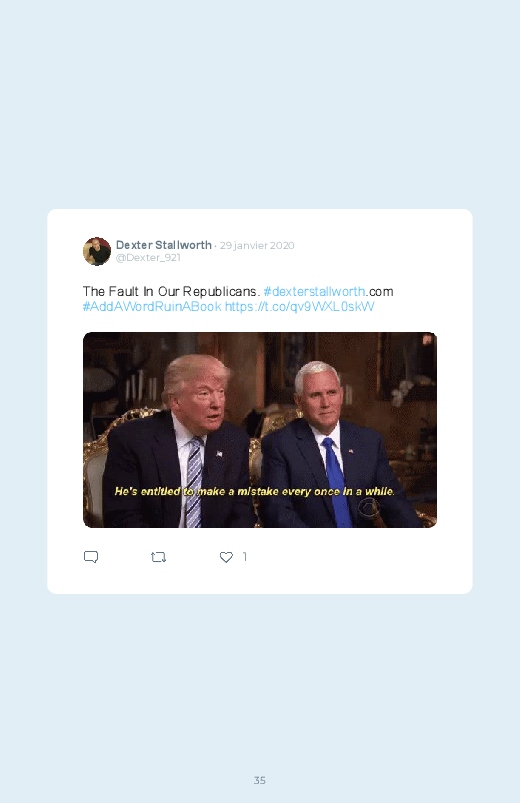Click the retweet arrows icon

pos(158,557)
